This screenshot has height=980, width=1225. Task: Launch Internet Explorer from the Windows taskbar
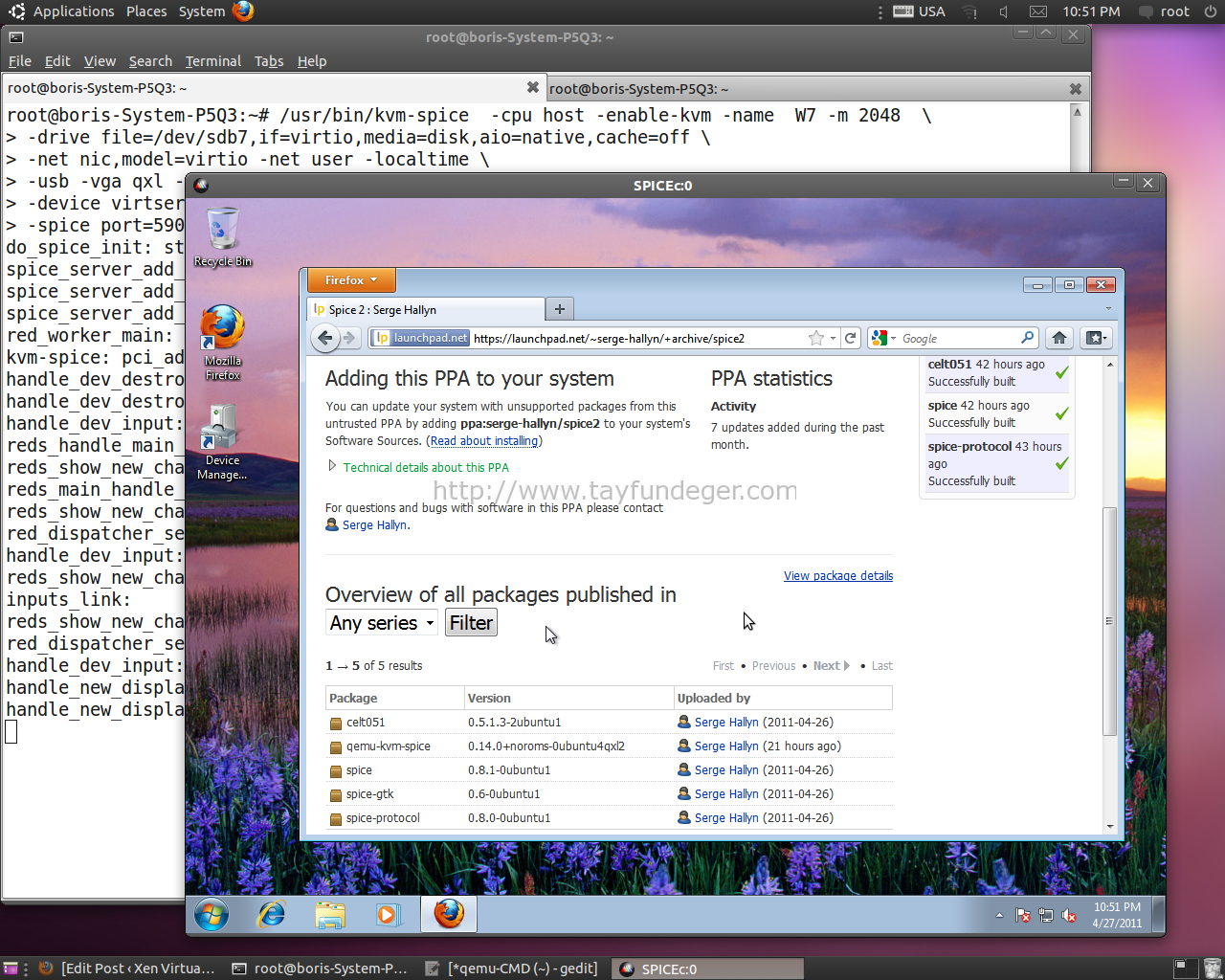click(x=272, y=915)
